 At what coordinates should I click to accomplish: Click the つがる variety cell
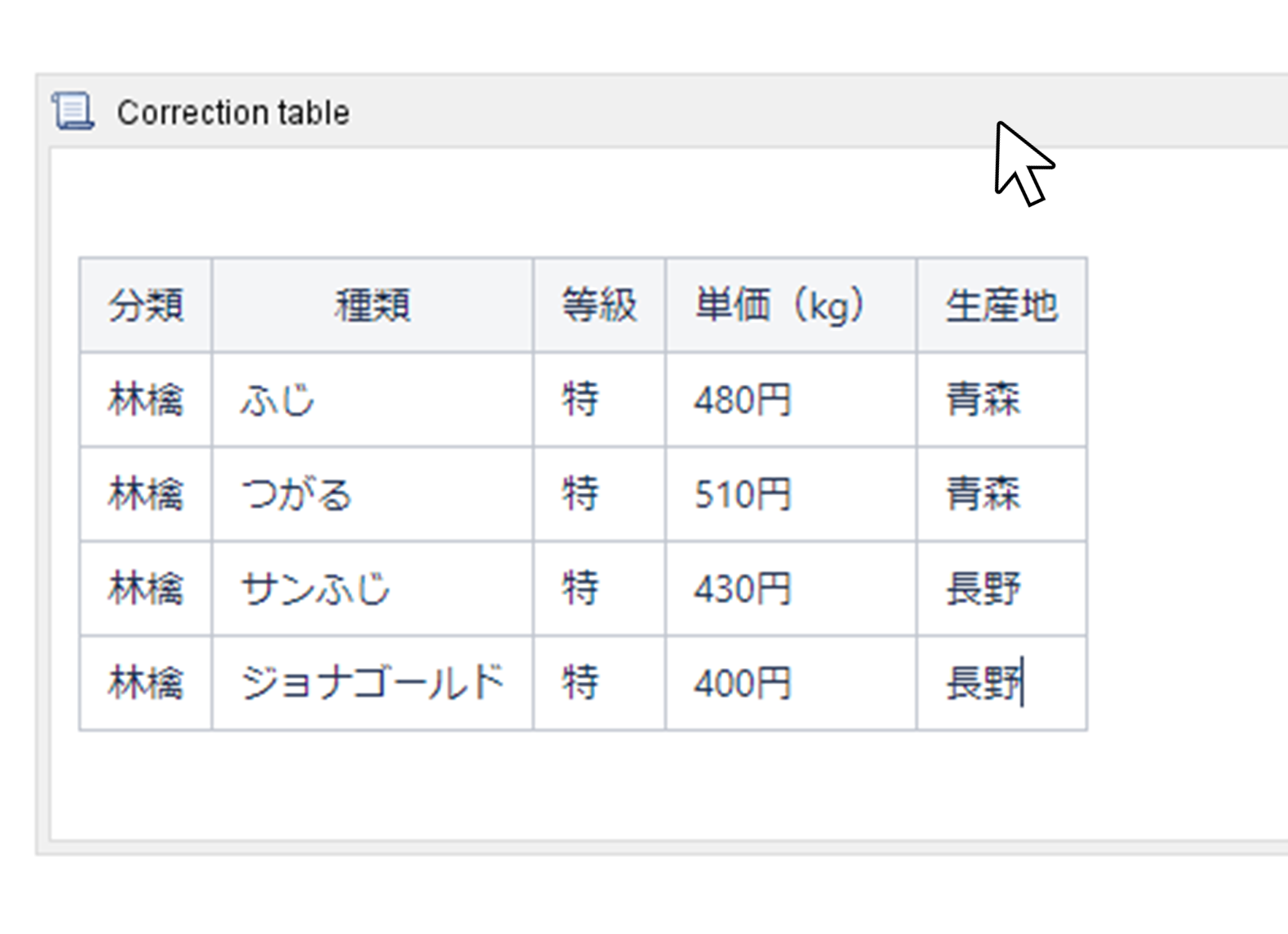373,494
